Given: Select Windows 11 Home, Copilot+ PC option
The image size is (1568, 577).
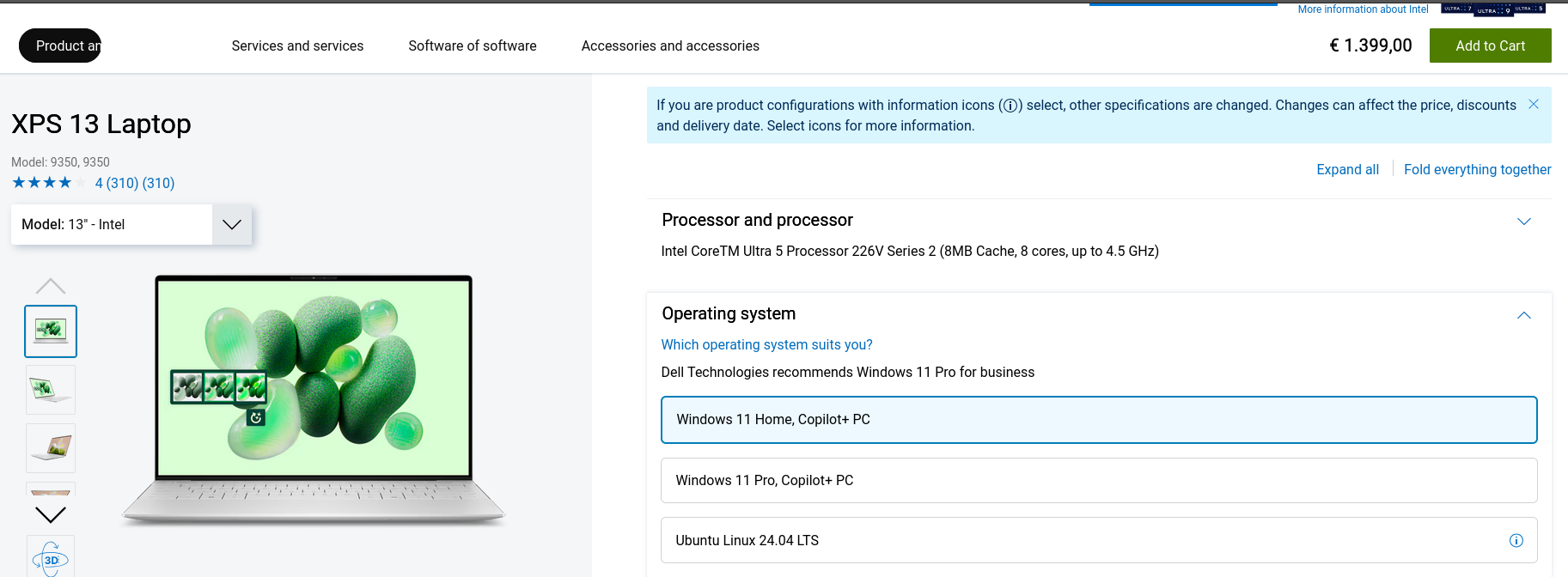Looking at the screenshot, I should click(1099, 420).
